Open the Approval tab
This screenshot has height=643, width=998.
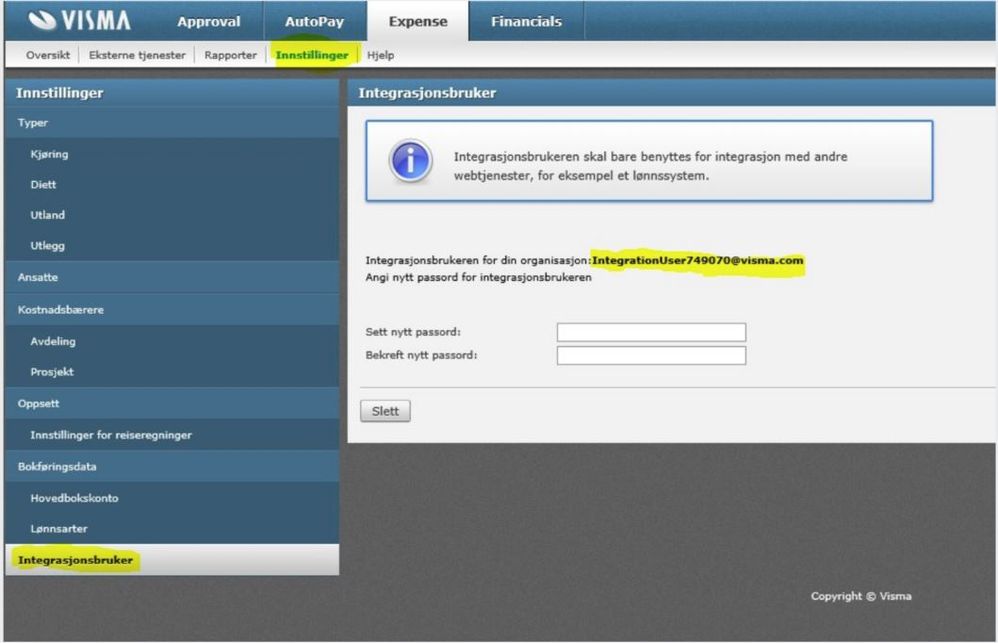pos(209,22)
